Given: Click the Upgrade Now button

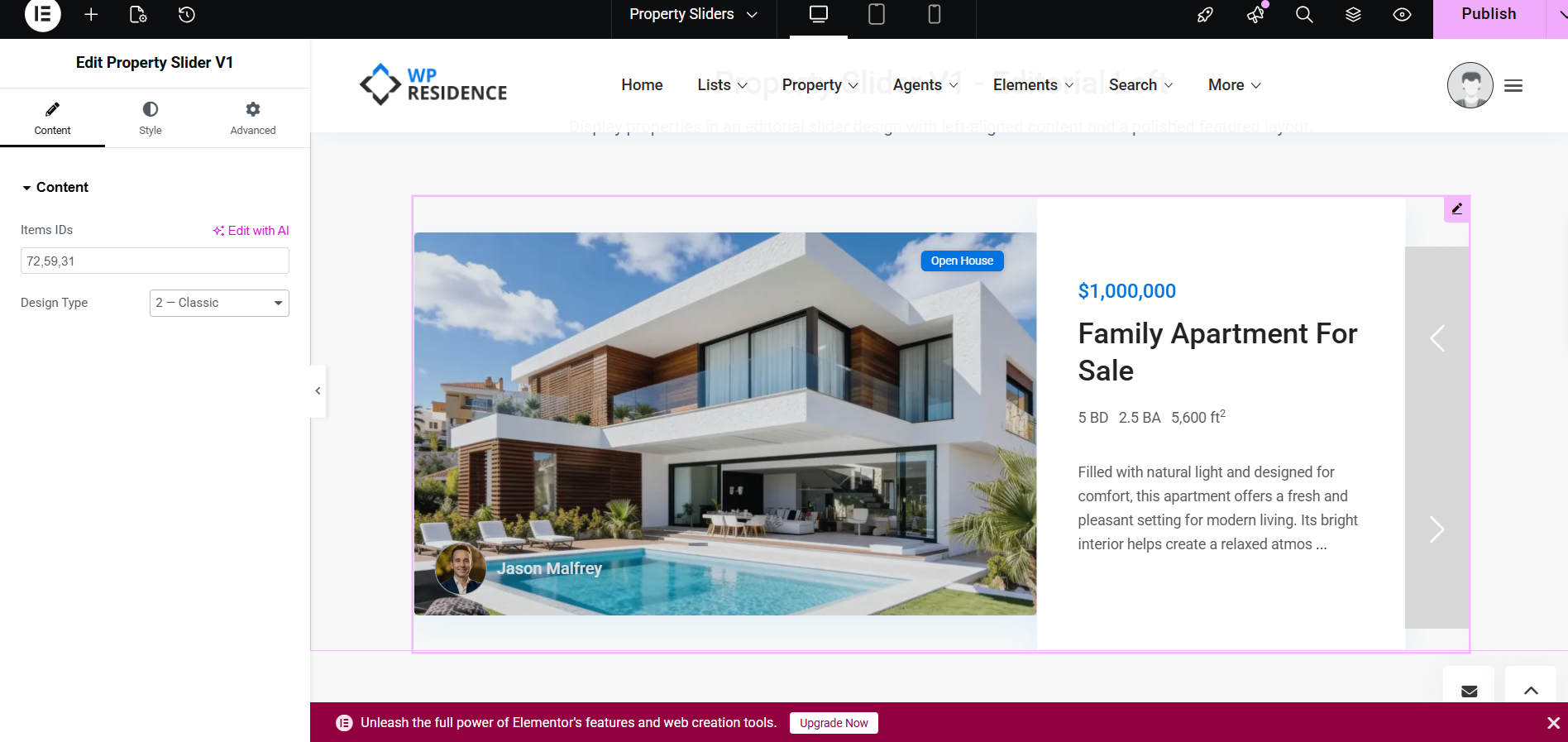Looking at the screenshot, I should (x=834, y=723).
